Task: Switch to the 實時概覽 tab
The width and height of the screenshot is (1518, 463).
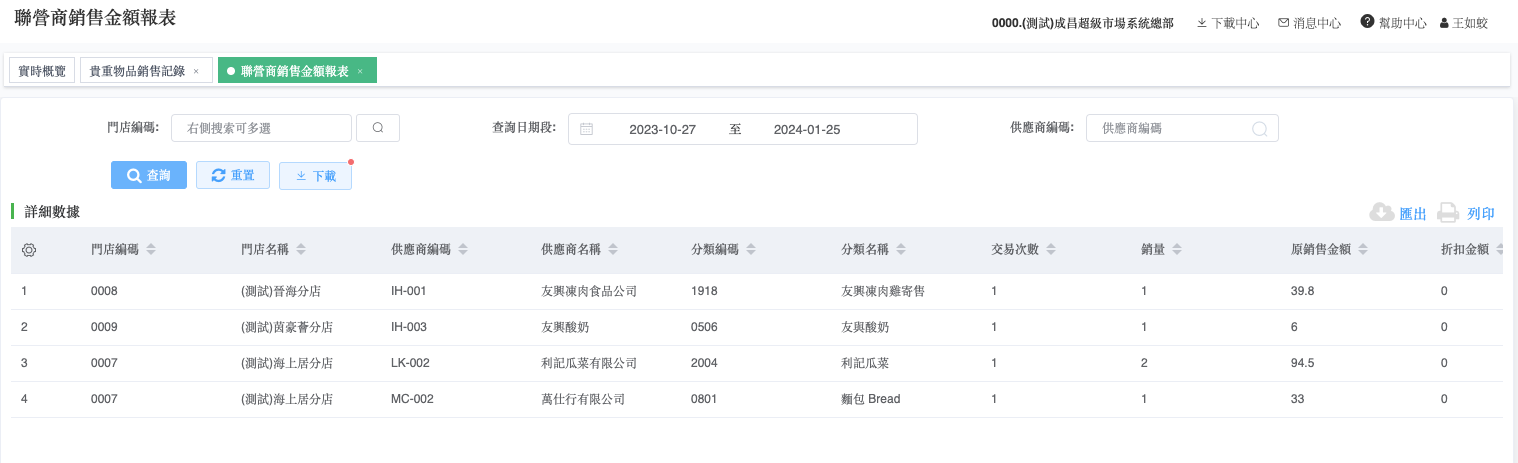Action: coord(42,71)
